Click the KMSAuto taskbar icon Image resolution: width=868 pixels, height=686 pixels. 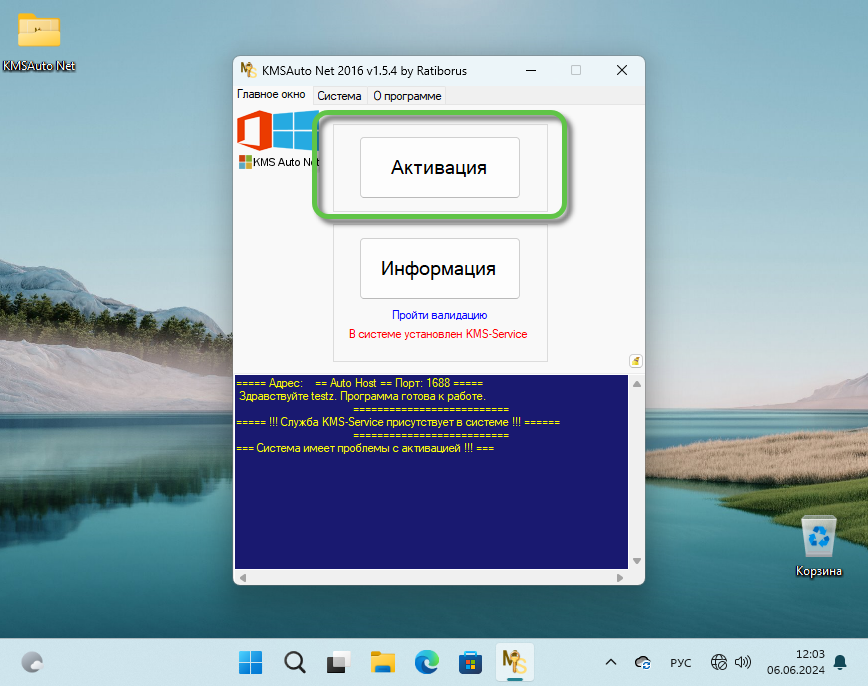coord(514,662)
